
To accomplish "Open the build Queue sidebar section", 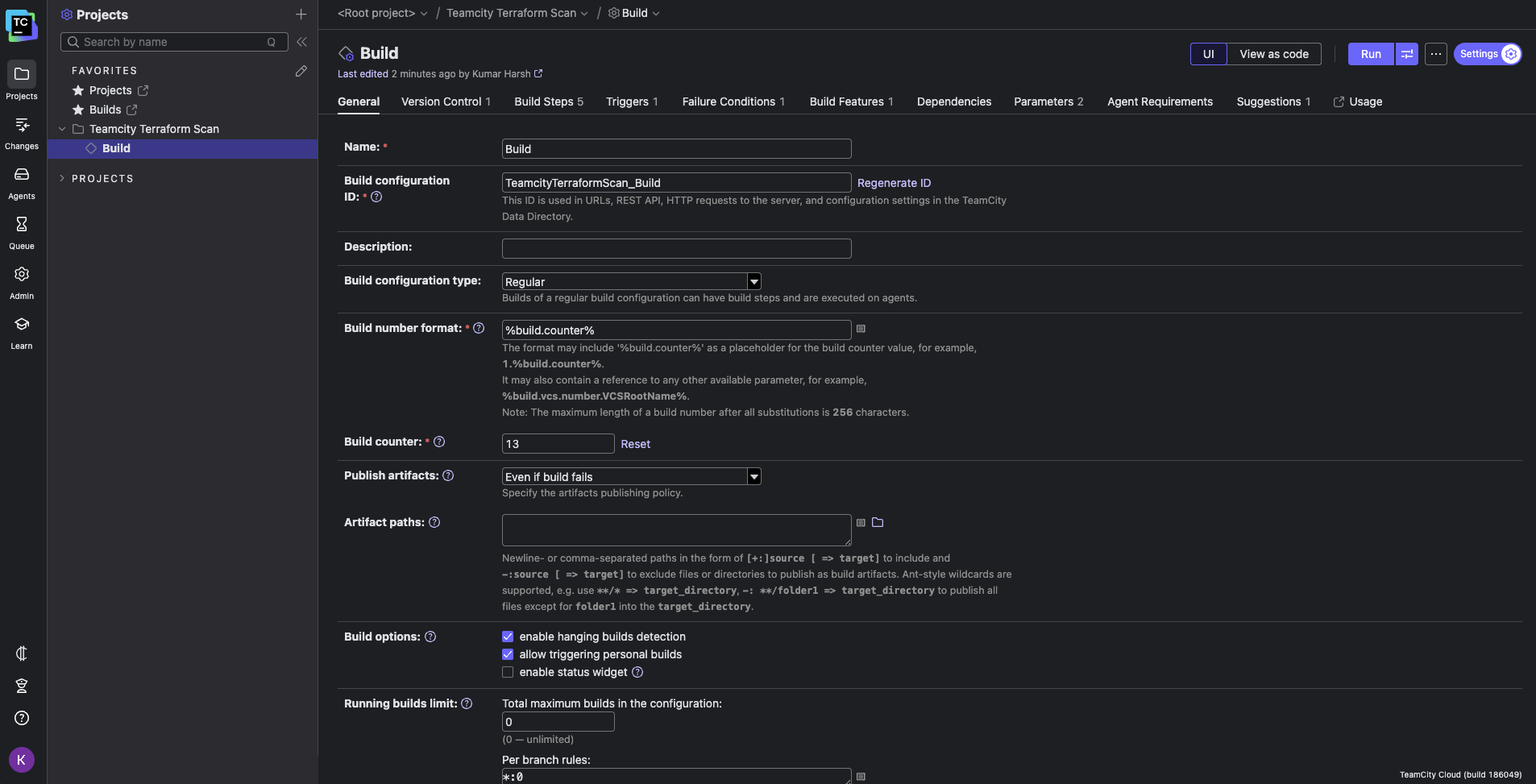I will coord(22,233).
